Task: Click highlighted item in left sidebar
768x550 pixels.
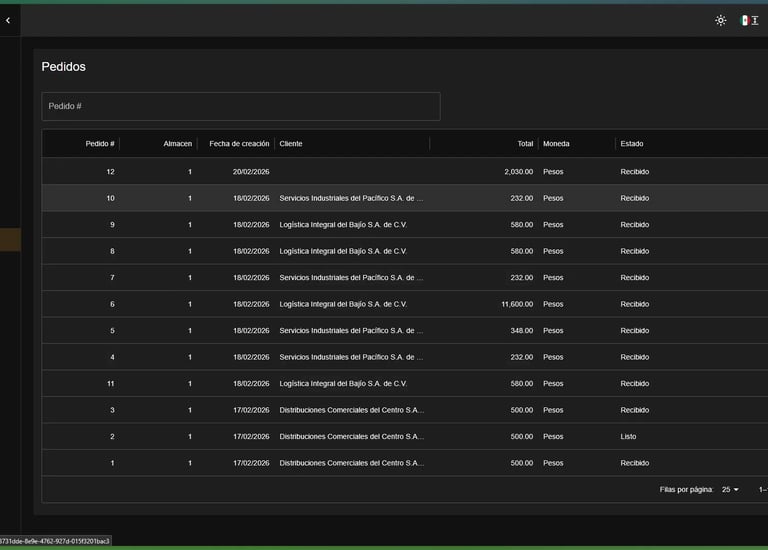Action: (x=10, y=239)
